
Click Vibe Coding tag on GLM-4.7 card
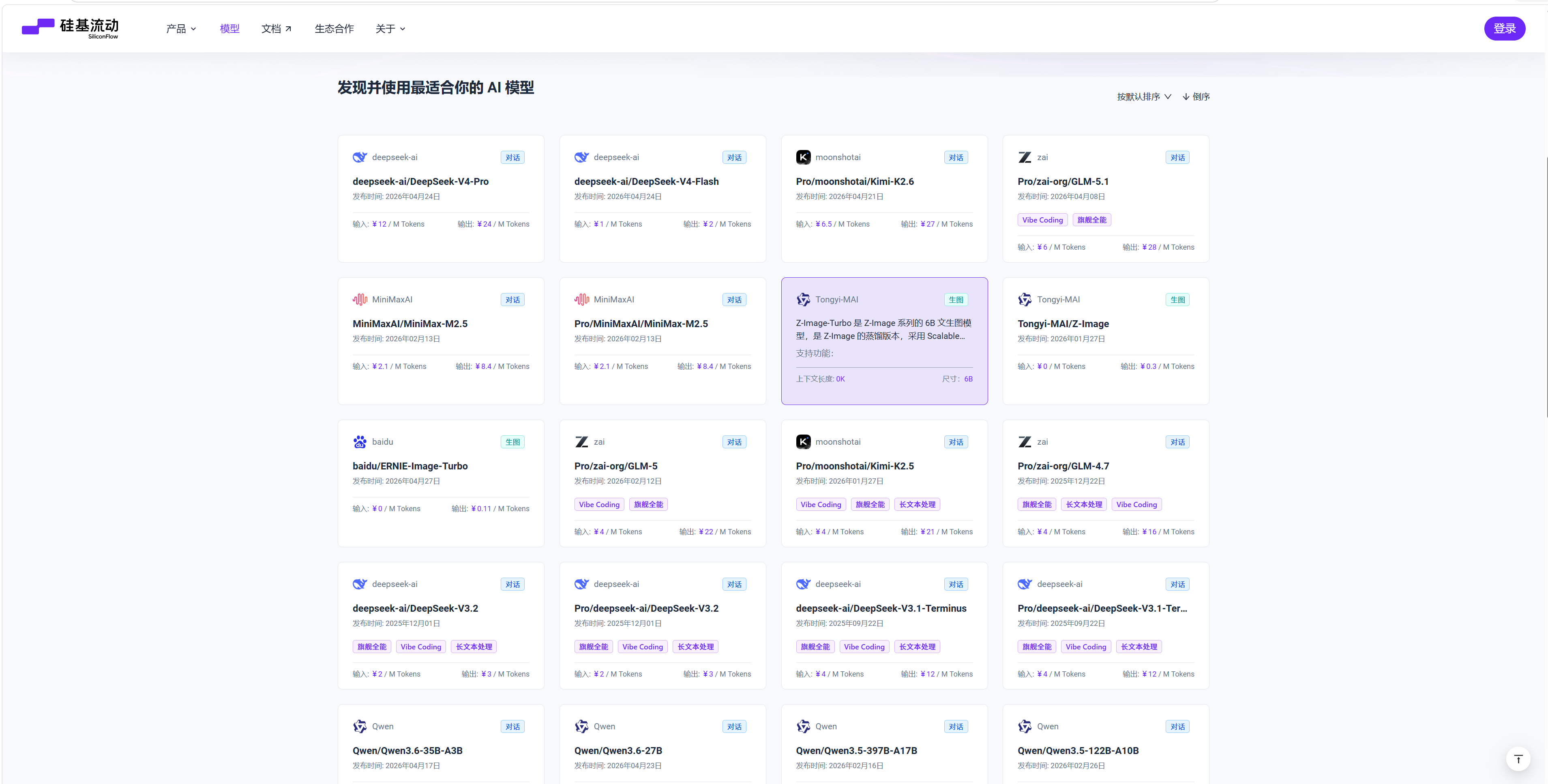[1136, 505]
